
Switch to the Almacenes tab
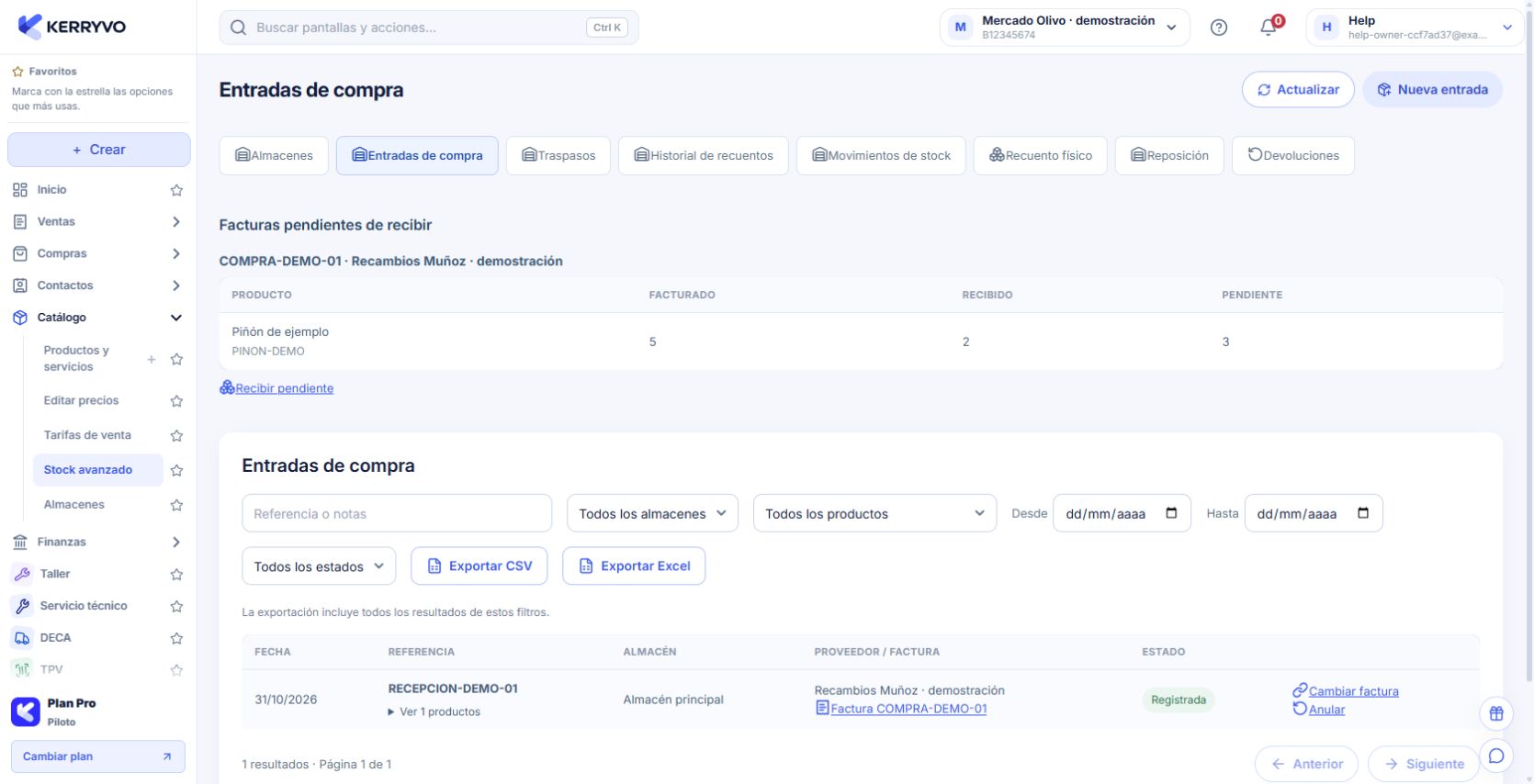[274, 155]
